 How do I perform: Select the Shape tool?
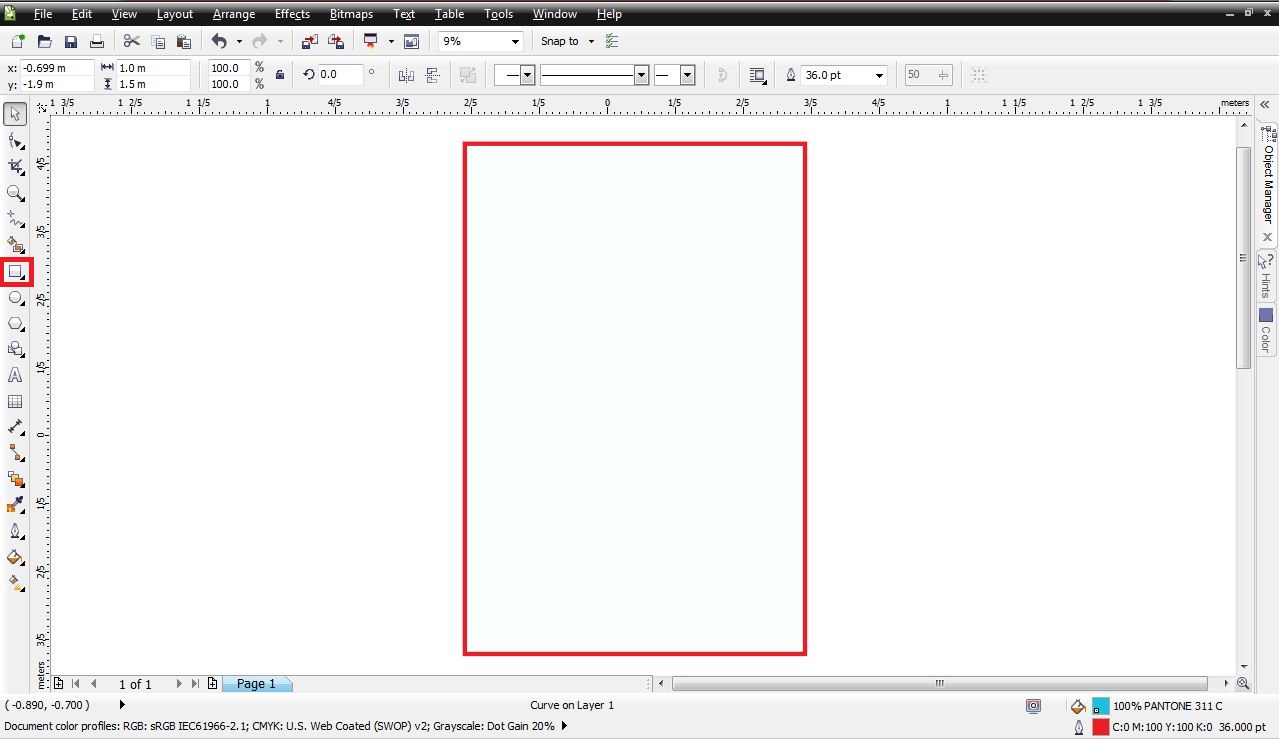[x=15, y=141]
